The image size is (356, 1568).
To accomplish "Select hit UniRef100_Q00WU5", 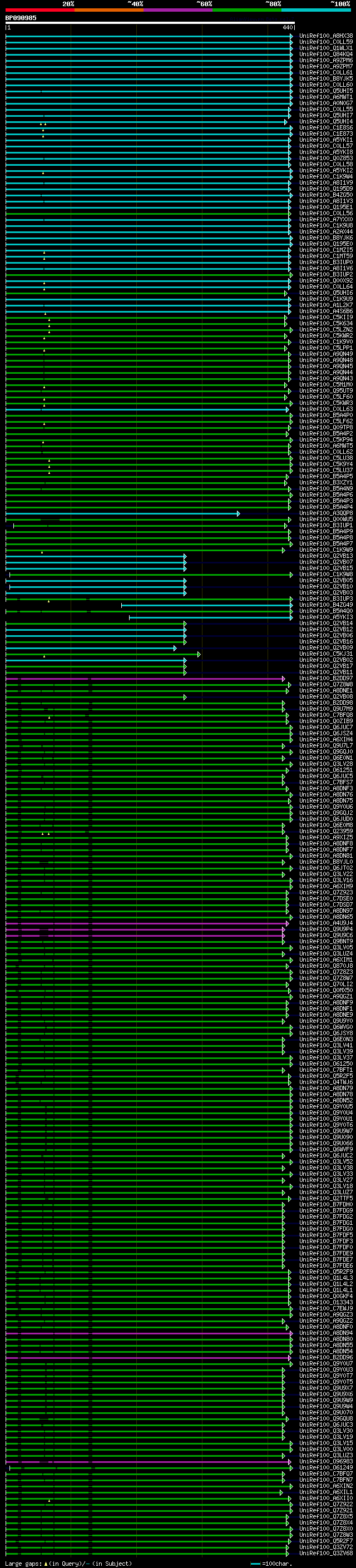I will tap(326, 519).
